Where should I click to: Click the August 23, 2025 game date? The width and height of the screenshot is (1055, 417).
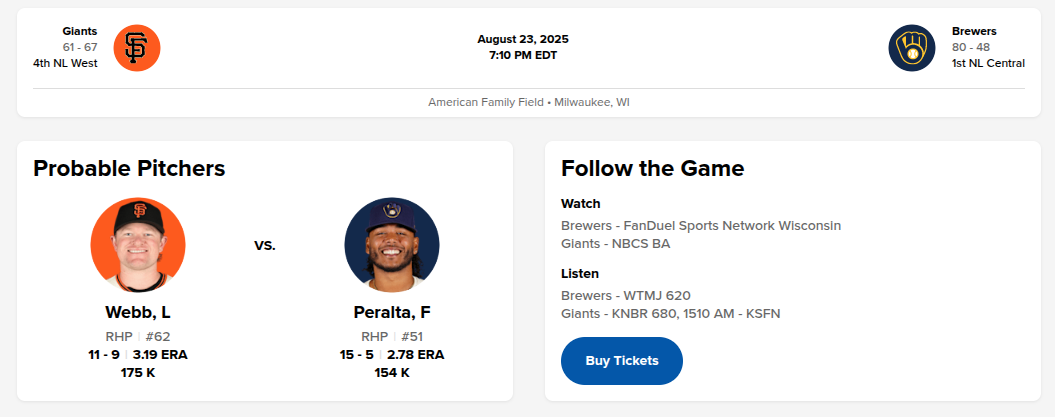point(523,39)
